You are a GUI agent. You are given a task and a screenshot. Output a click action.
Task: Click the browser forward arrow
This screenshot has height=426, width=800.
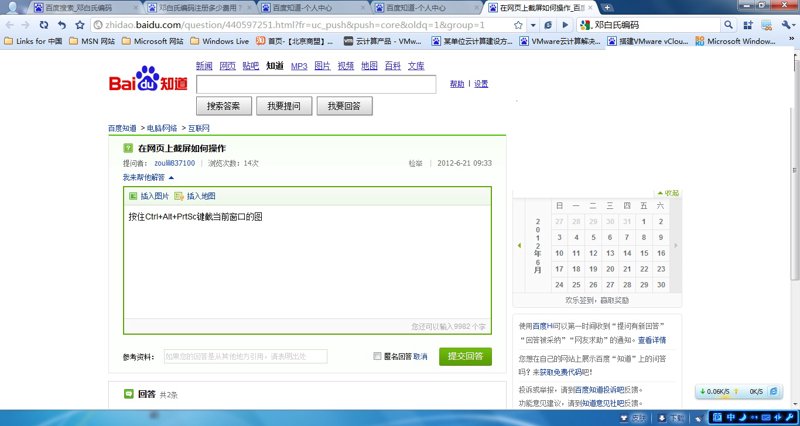26,24
